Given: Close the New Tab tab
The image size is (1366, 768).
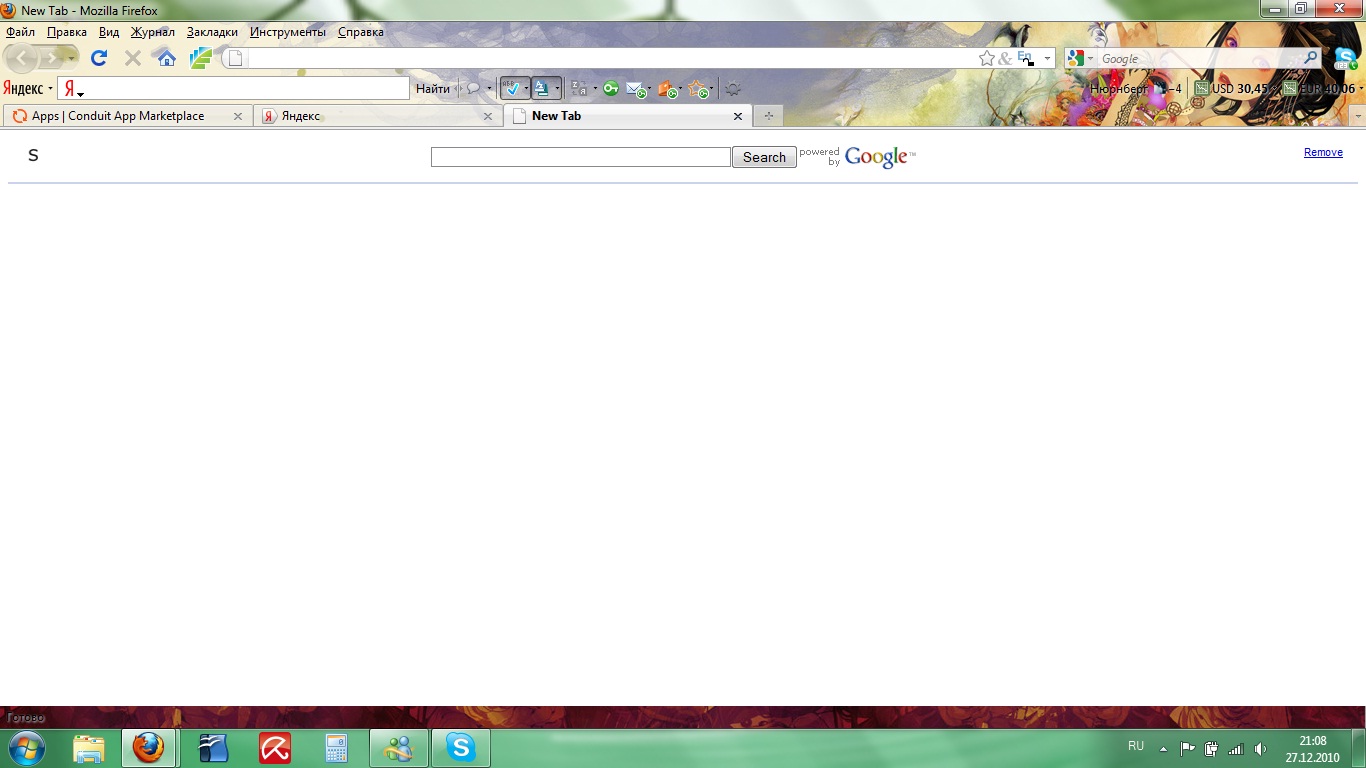Looking at the screenshot, I should click(738, 116).
